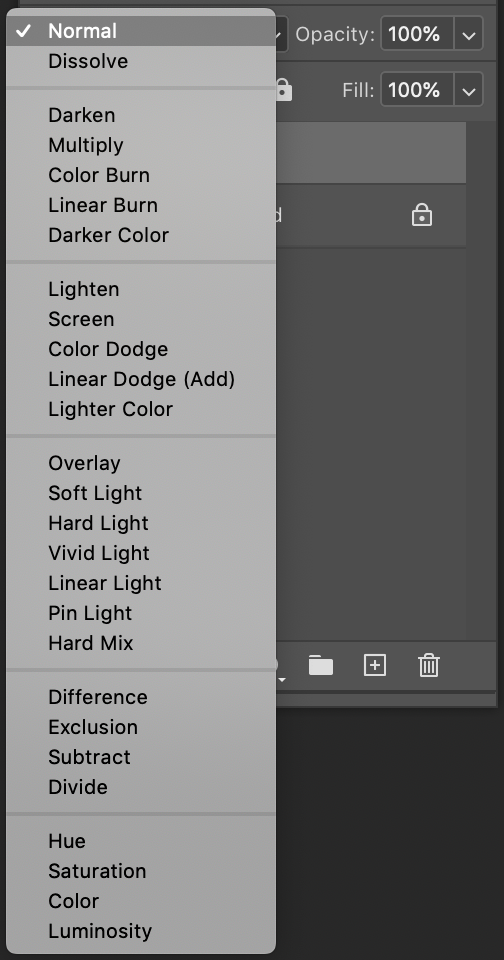Click the lock-all icon beside Fill

click(x=283, y=89)
